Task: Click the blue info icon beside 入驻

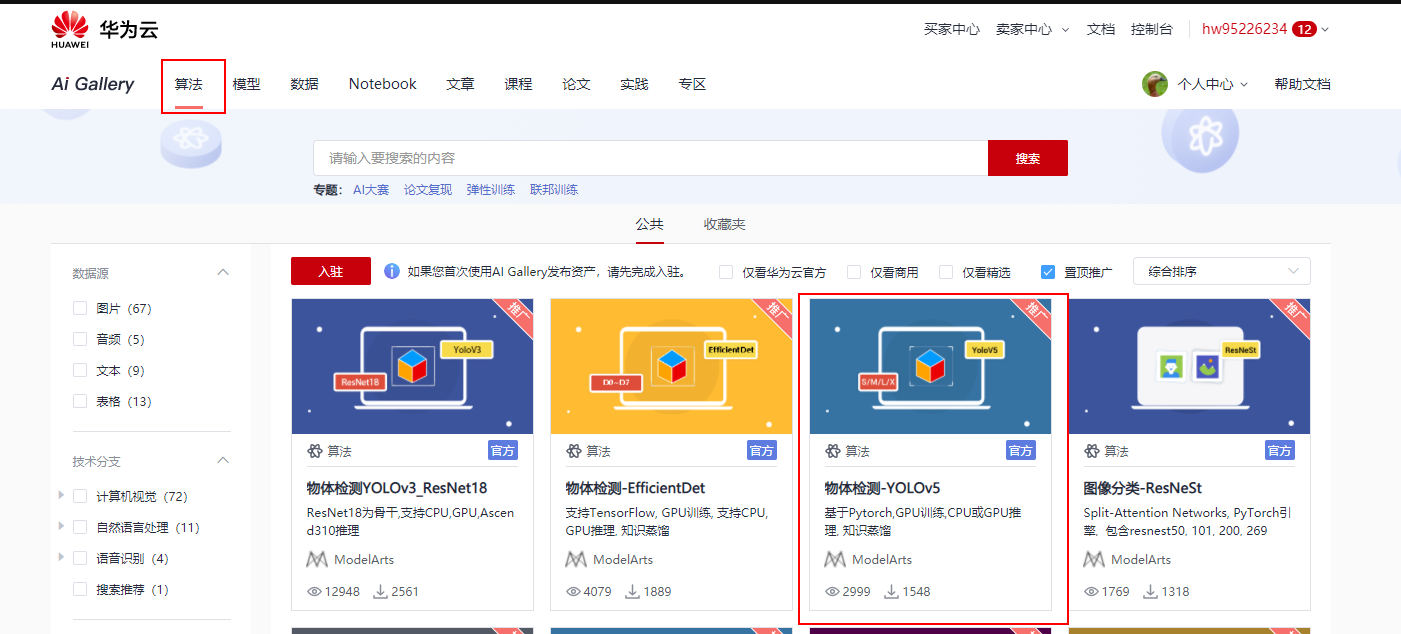Action: [392, 271]
